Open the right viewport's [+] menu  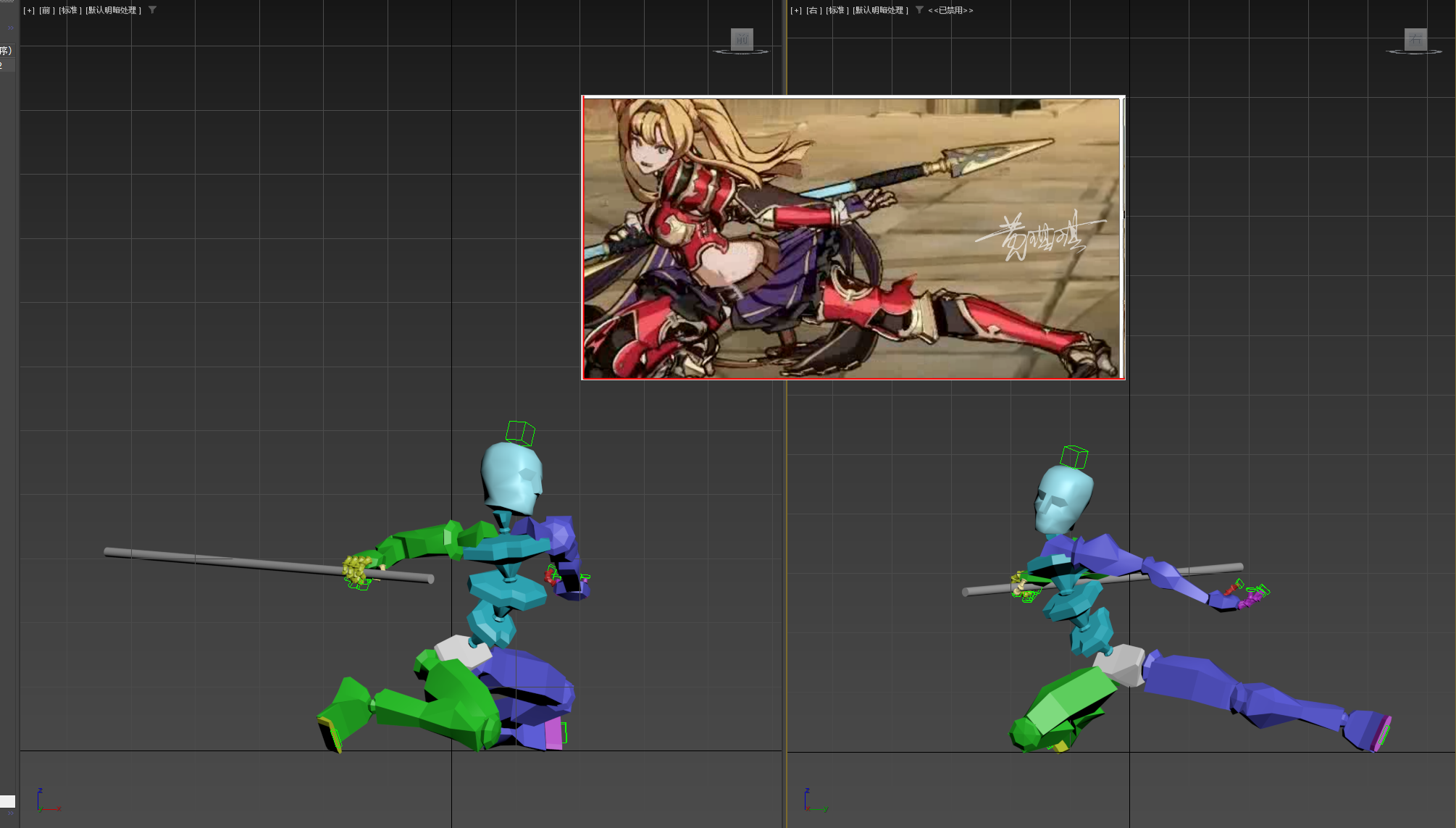tap(795, 10)
